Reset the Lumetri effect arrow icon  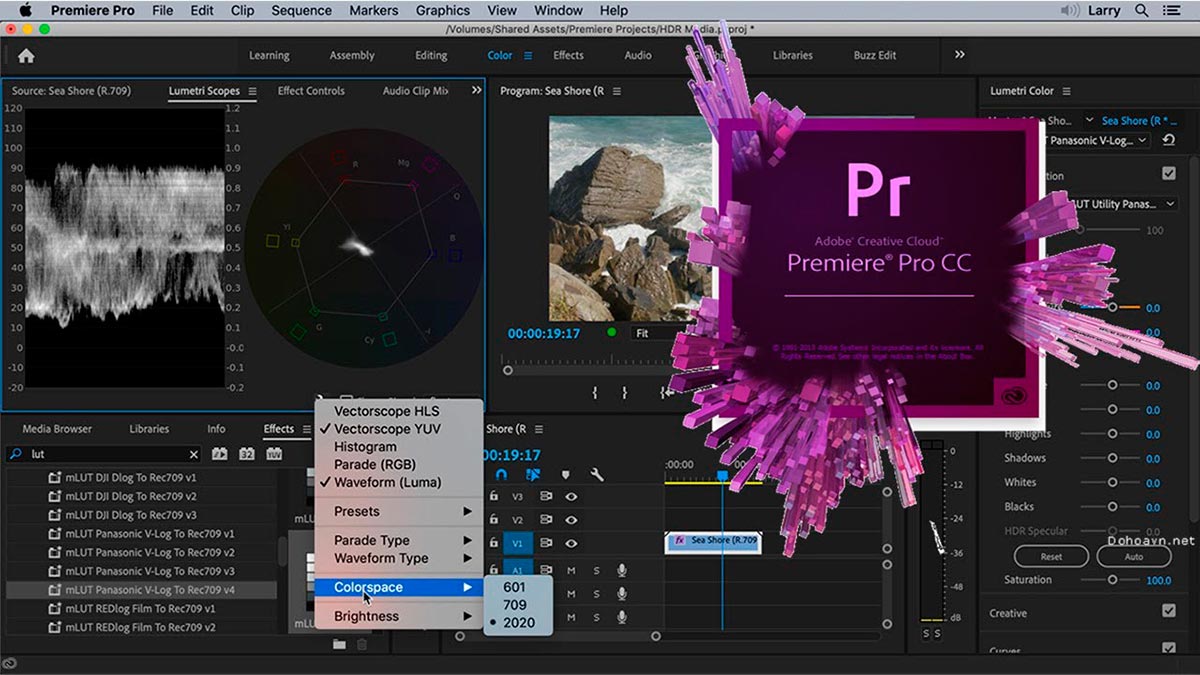pos(1169,141)
